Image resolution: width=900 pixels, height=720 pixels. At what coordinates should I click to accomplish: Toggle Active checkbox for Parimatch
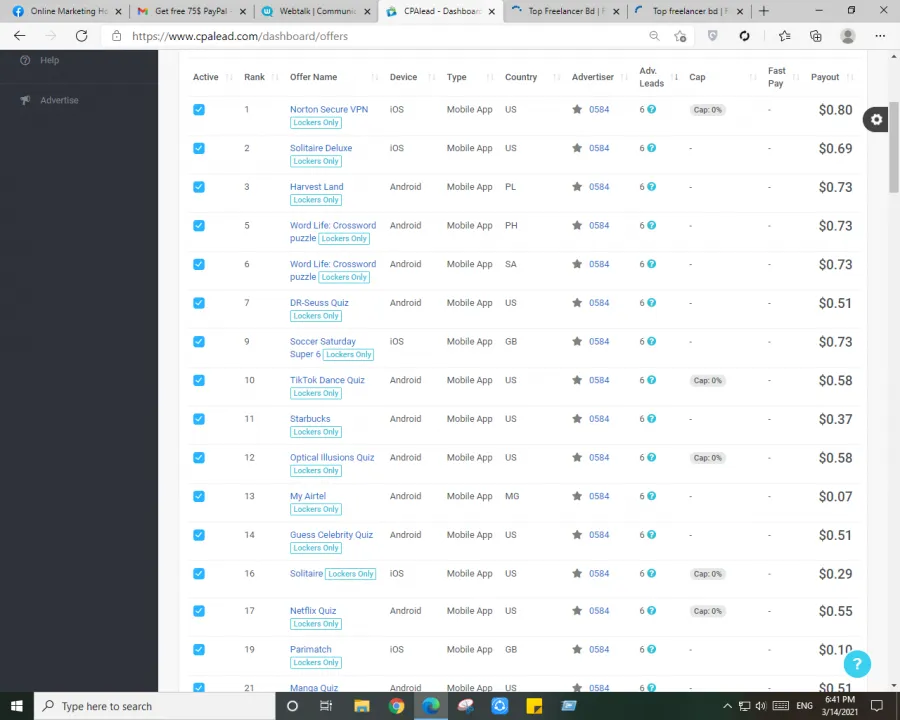pos(199,649)
